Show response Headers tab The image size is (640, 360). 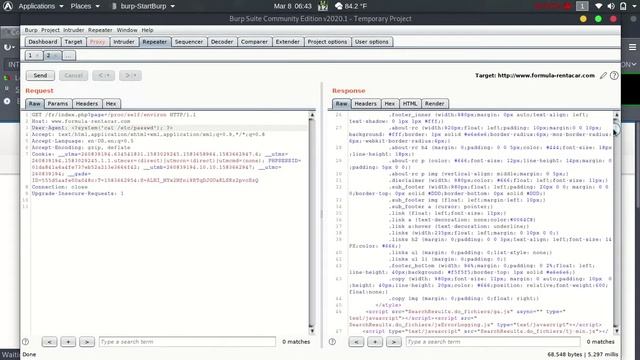click(365, 104)
